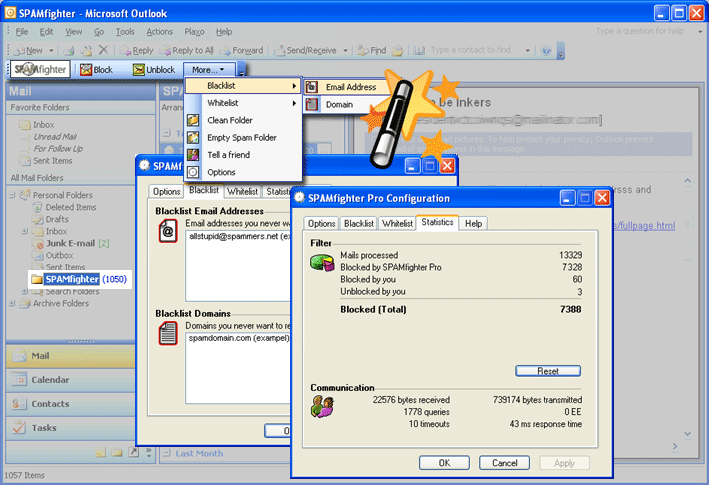709x485 pixels.
Task: Select Blacklist tab in back SPAMfighter window
Action: pyautogui.click(x=204, y=190)
